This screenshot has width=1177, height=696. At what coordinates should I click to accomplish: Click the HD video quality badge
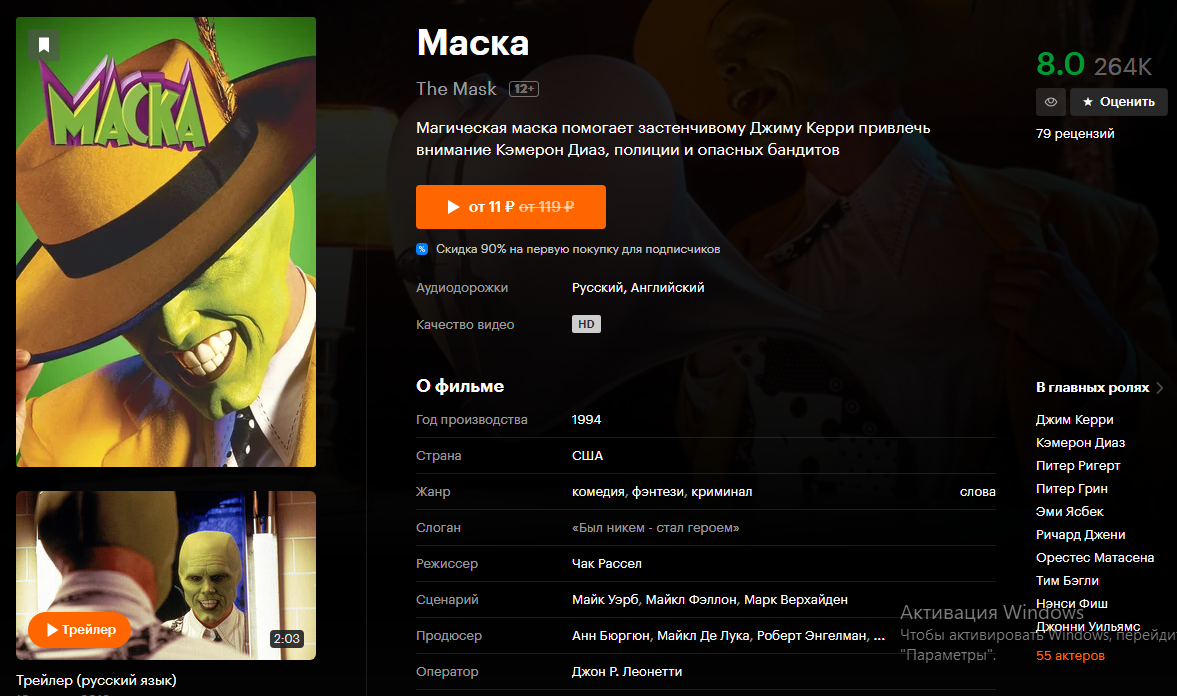pos(586,324)
